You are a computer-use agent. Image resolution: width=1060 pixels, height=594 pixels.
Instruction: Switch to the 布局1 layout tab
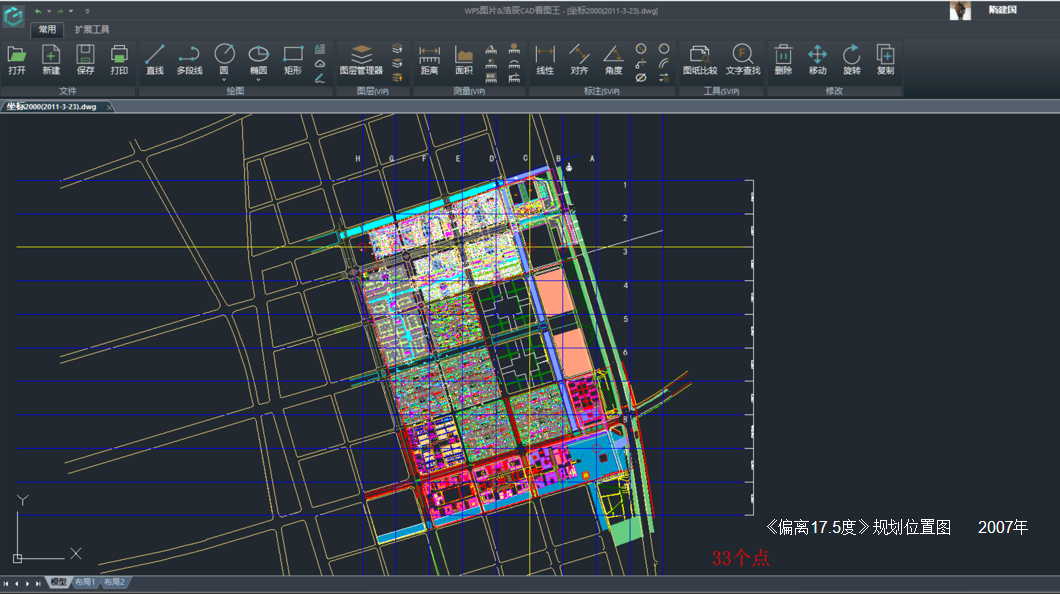[x=85, y=582]
